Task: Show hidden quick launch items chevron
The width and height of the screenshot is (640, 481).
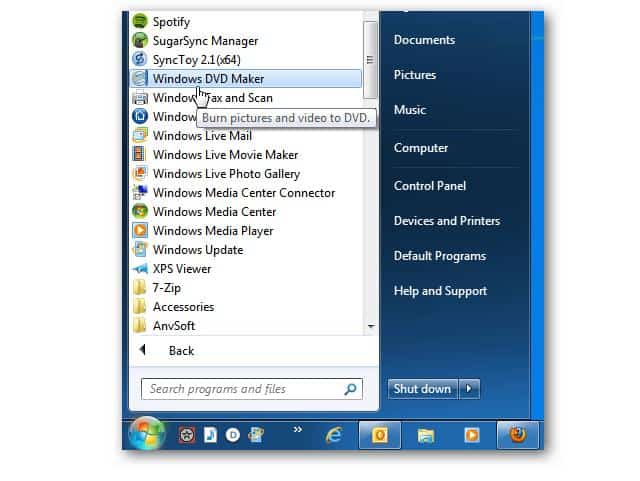Action: coord(297,430)
